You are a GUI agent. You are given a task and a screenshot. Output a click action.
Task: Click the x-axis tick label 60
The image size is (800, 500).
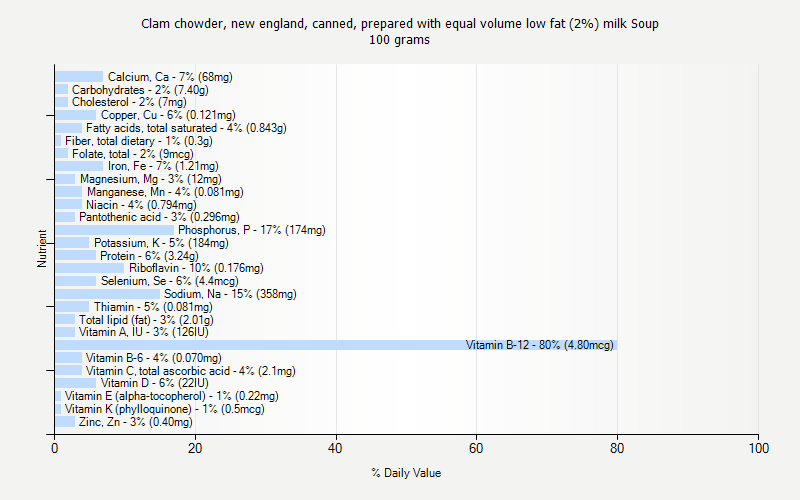pos(476,448)
